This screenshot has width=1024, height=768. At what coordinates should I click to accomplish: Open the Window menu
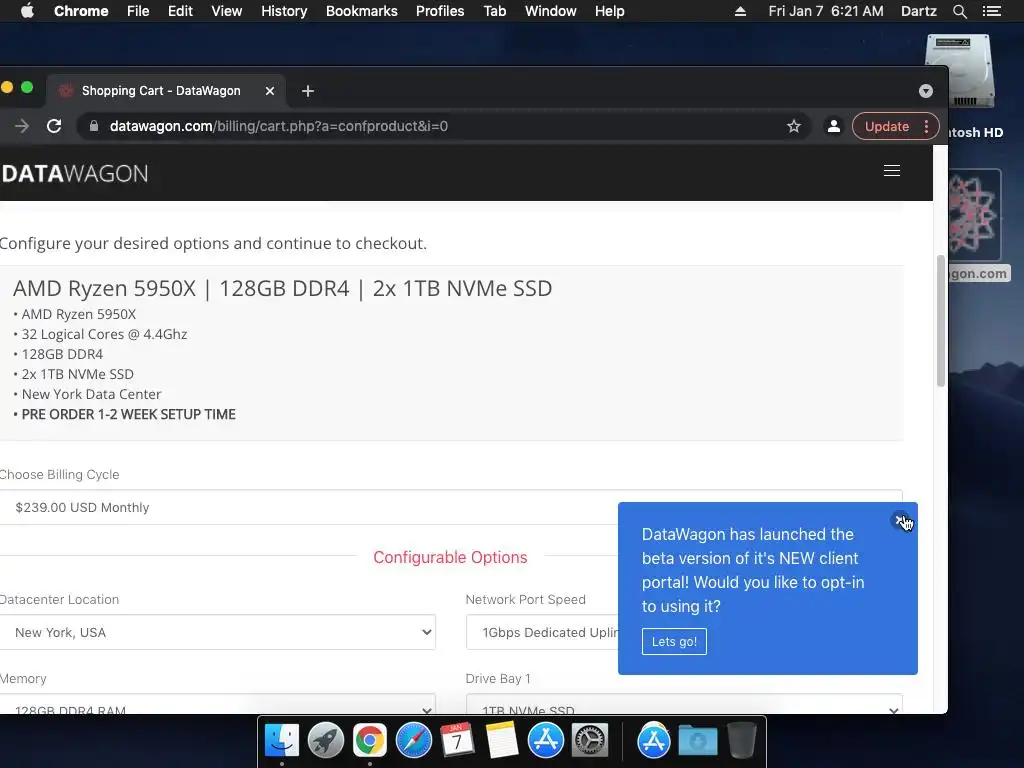click(x=551, y=11)
